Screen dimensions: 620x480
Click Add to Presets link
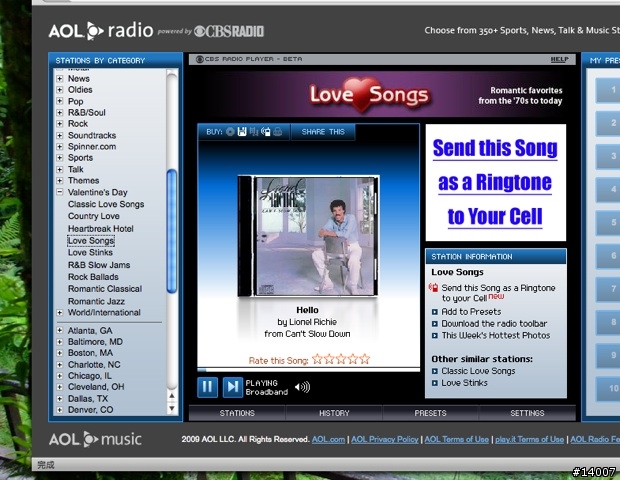471,312
